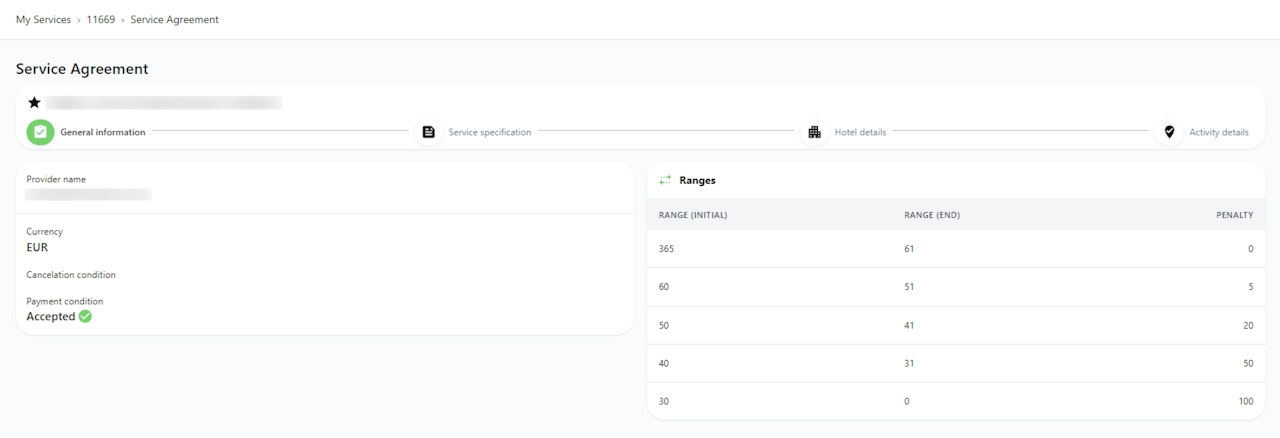Click the Range (End) column header

(x=932, y=215)
